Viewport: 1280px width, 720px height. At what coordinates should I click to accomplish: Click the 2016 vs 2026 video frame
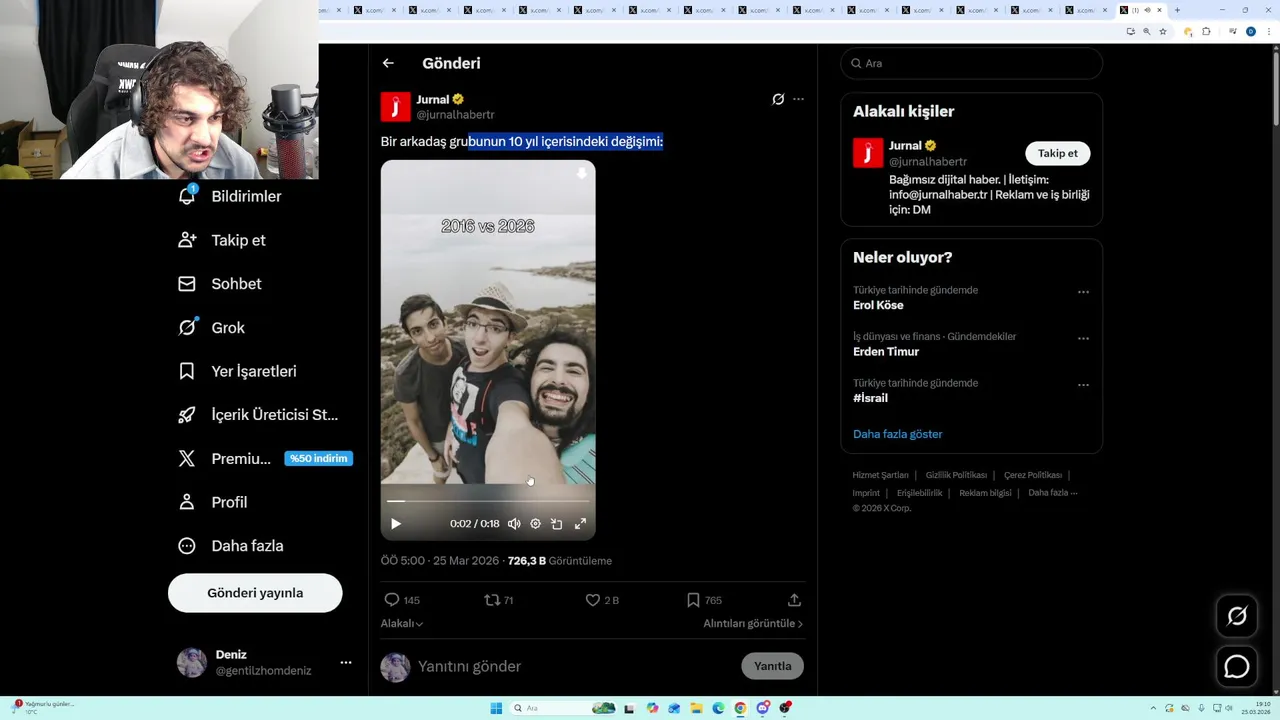[488, 350]
